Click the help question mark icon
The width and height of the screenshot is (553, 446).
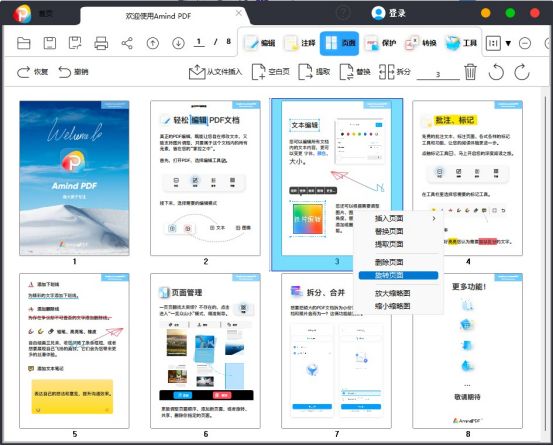tap(343, 13)
